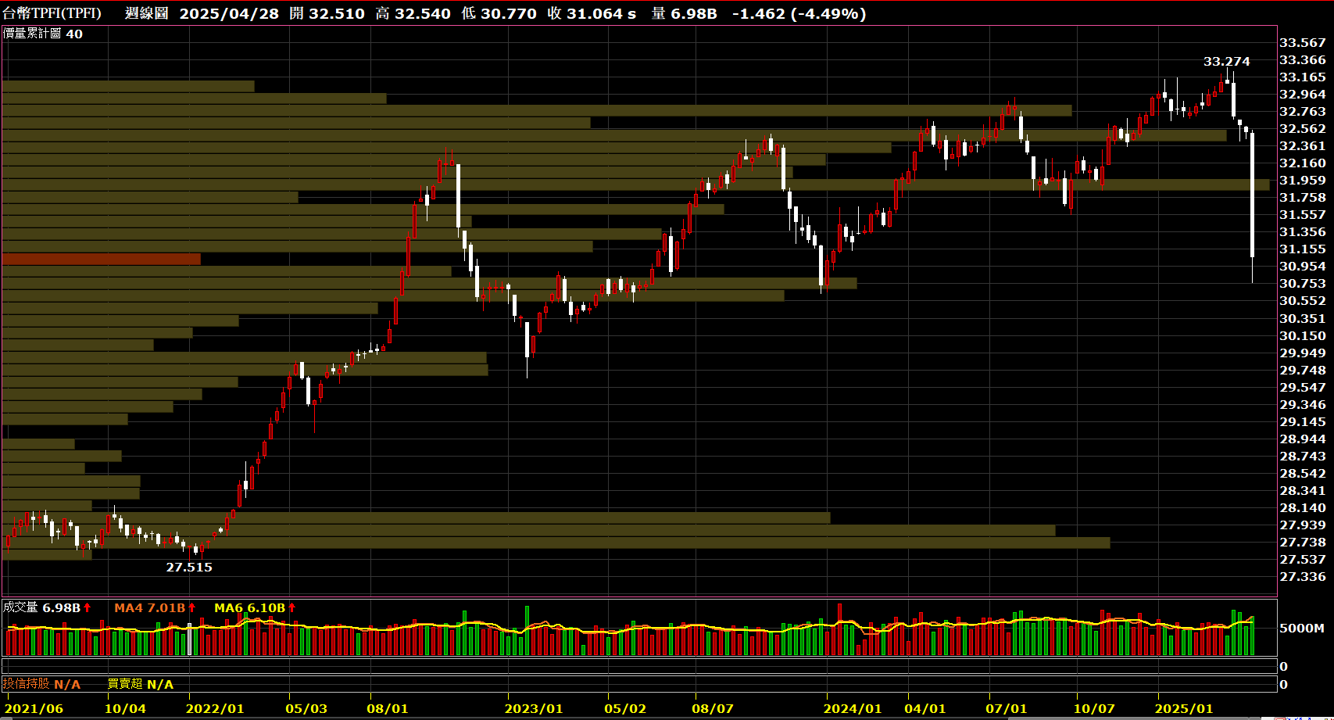The width and height of the screenshot is (1334, 720).
Task: Click the 27.537 price axis label
Action: click(1303, 560)
